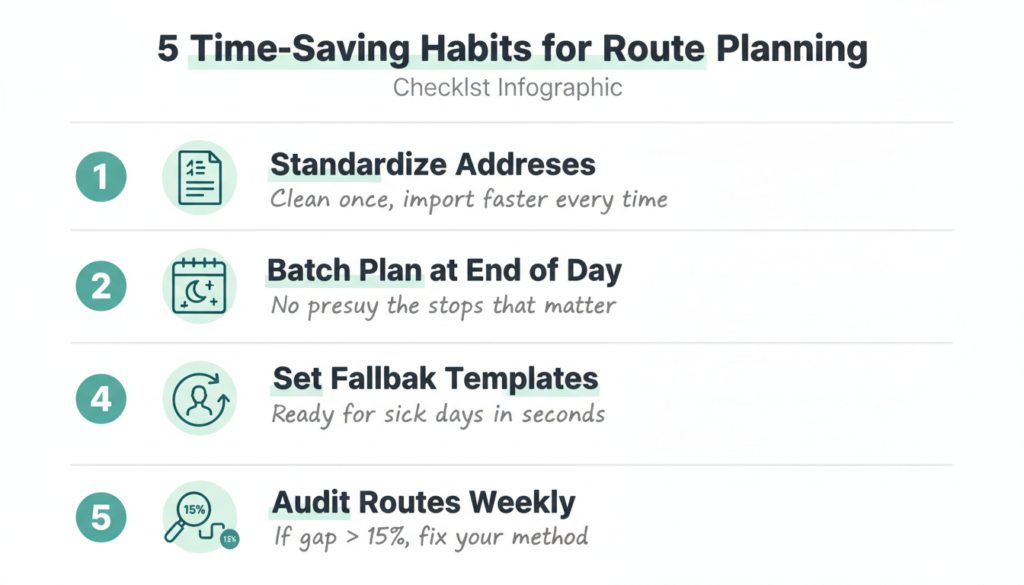Image resolution: width=1024 pixels, height=585 pixels.
Task: Select the number 1 green circle
Action: click(x=101, y=178)
